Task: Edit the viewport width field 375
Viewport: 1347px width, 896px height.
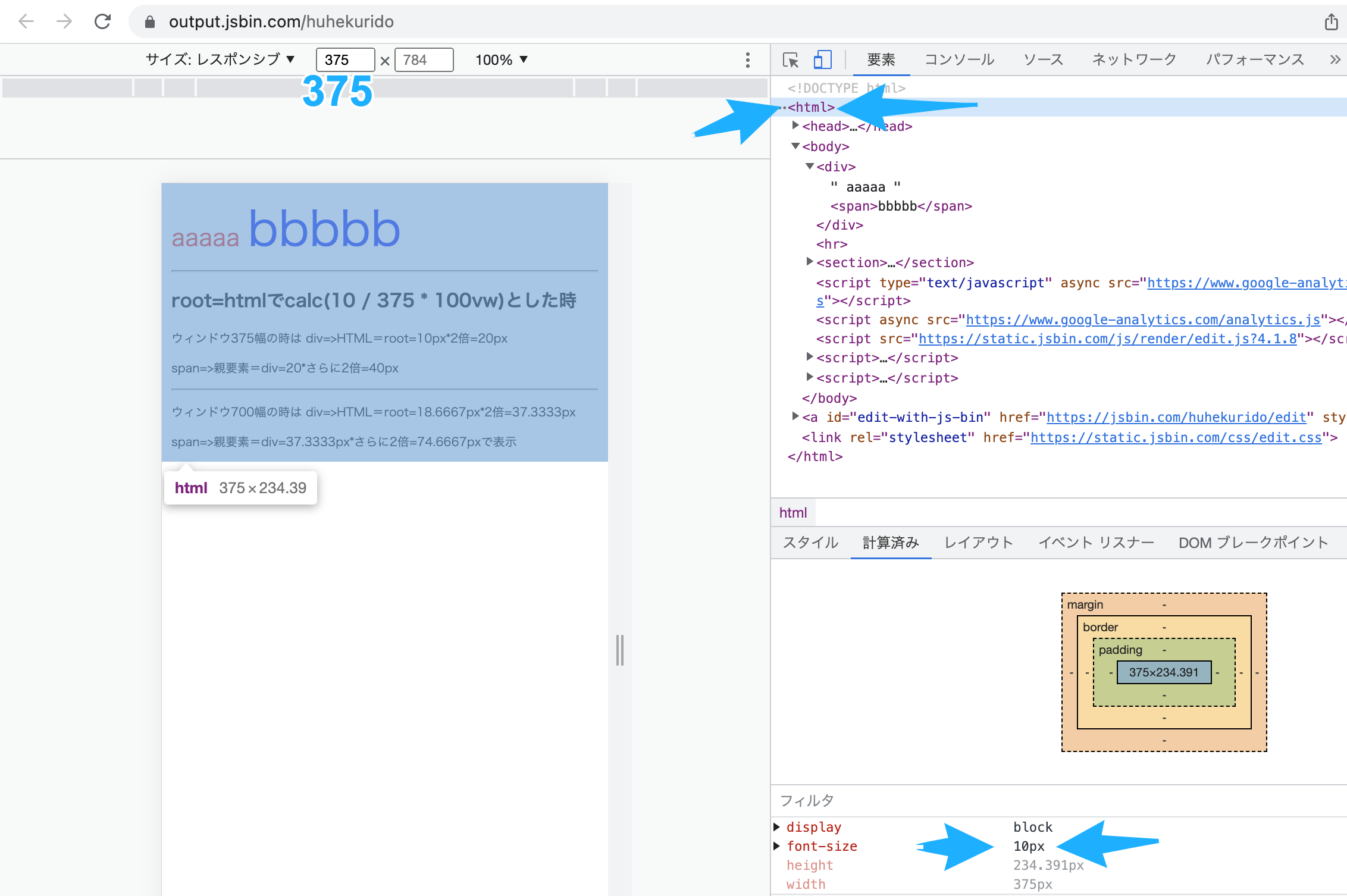Action: coord(345,59)
